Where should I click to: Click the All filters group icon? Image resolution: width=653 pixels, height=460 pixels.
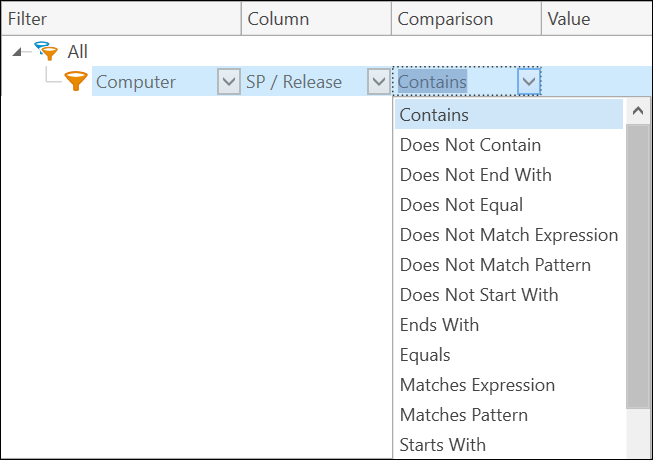click(46, 52)
